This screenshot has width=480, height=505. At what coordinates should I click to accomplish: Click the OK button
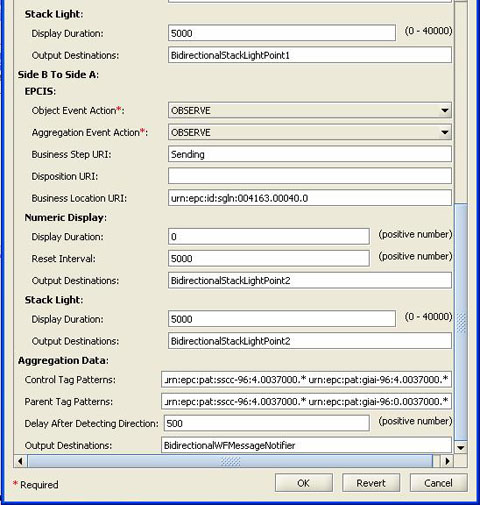click(x=304, y=483)
